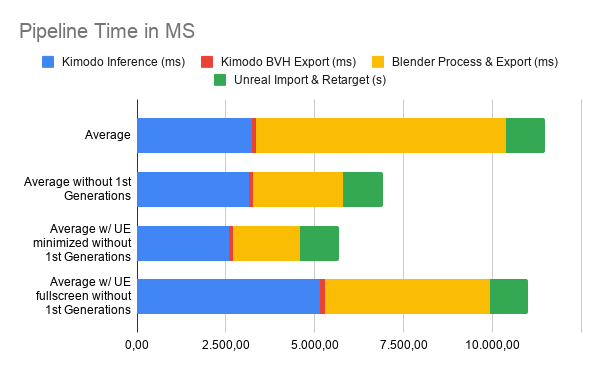Select yellow segment of 'UE minimized' bar
Screen dimensions: 600x371
(x=266, y=243)
